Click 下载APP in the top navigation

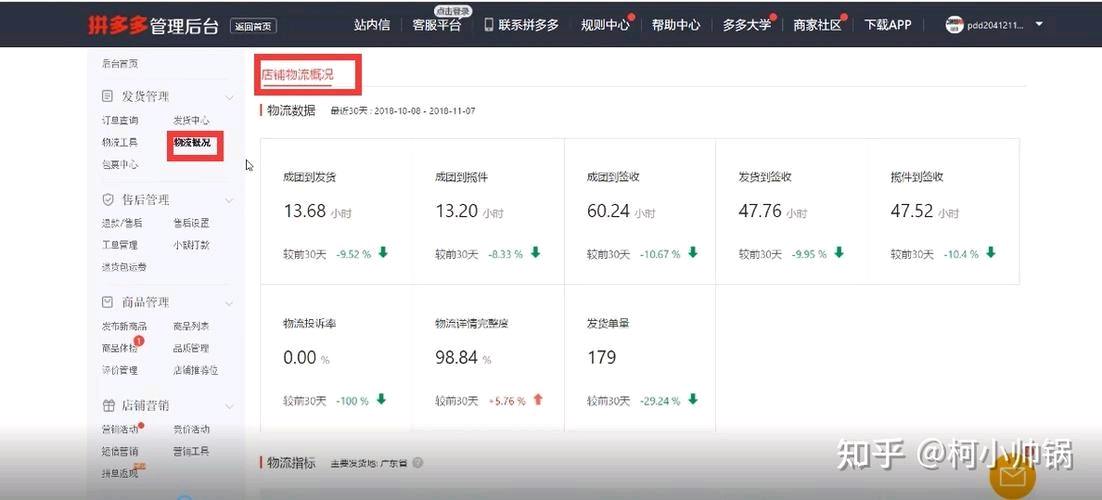(888, 25)
